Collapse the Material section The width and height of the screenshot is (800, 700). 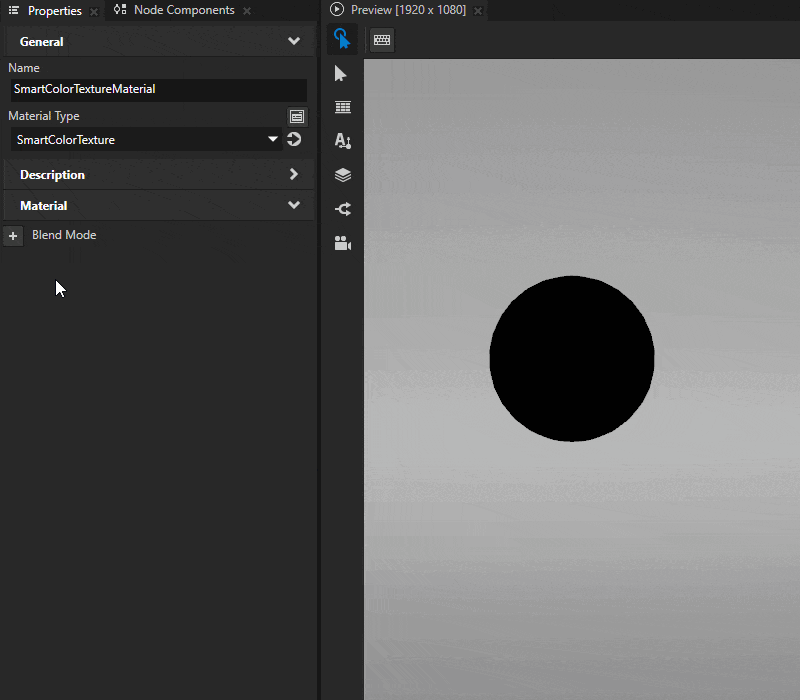point(293,205)
